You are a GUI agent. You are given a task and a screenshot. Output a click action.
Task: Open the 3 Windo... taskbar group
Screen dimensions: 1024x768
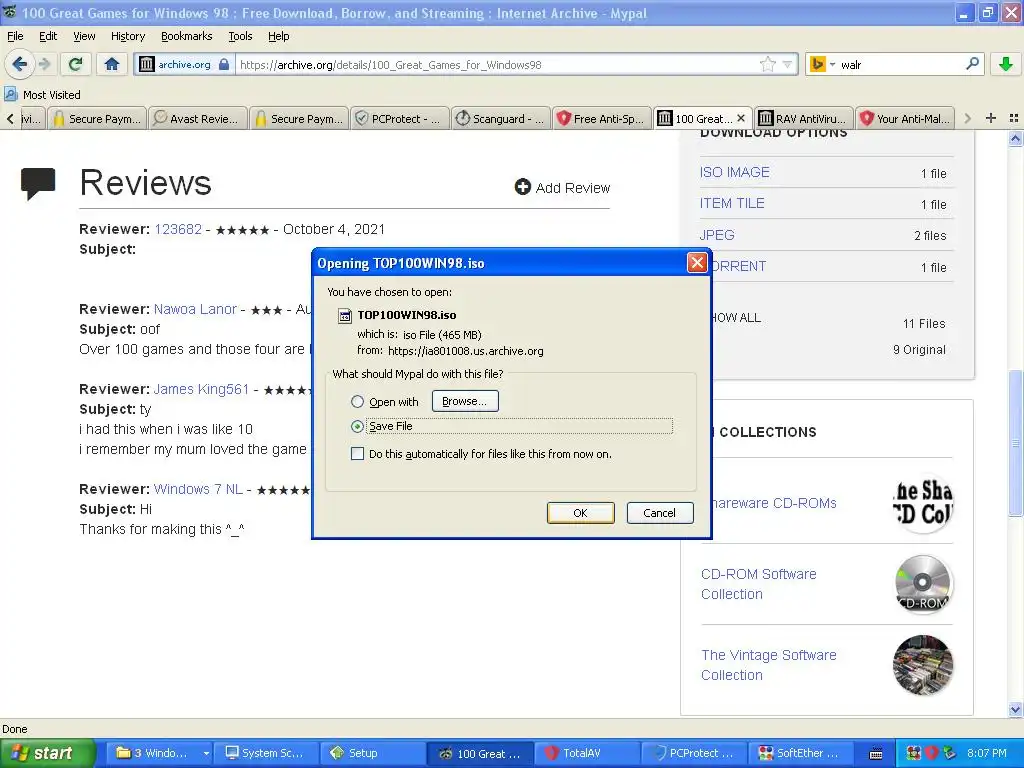click(157, 753)
